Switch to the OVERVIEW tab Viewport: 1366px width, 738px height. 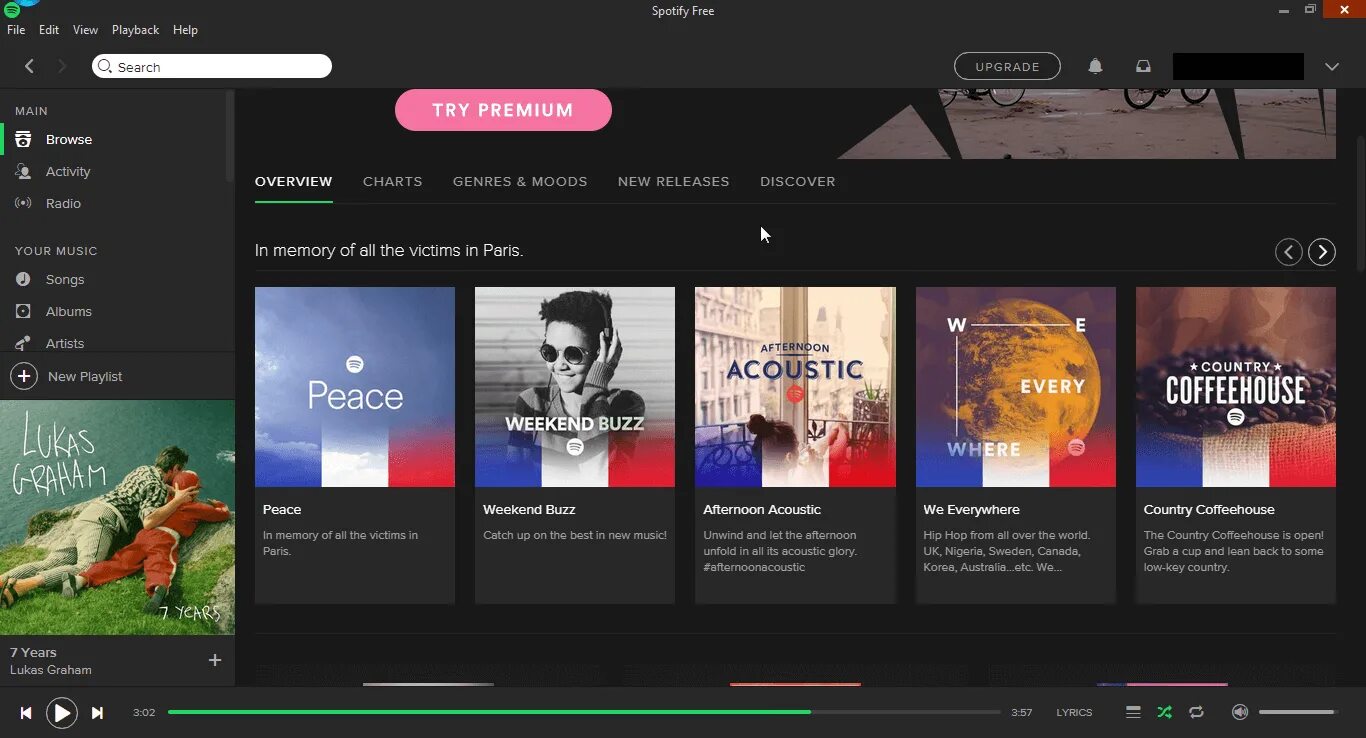click(293, 182)
